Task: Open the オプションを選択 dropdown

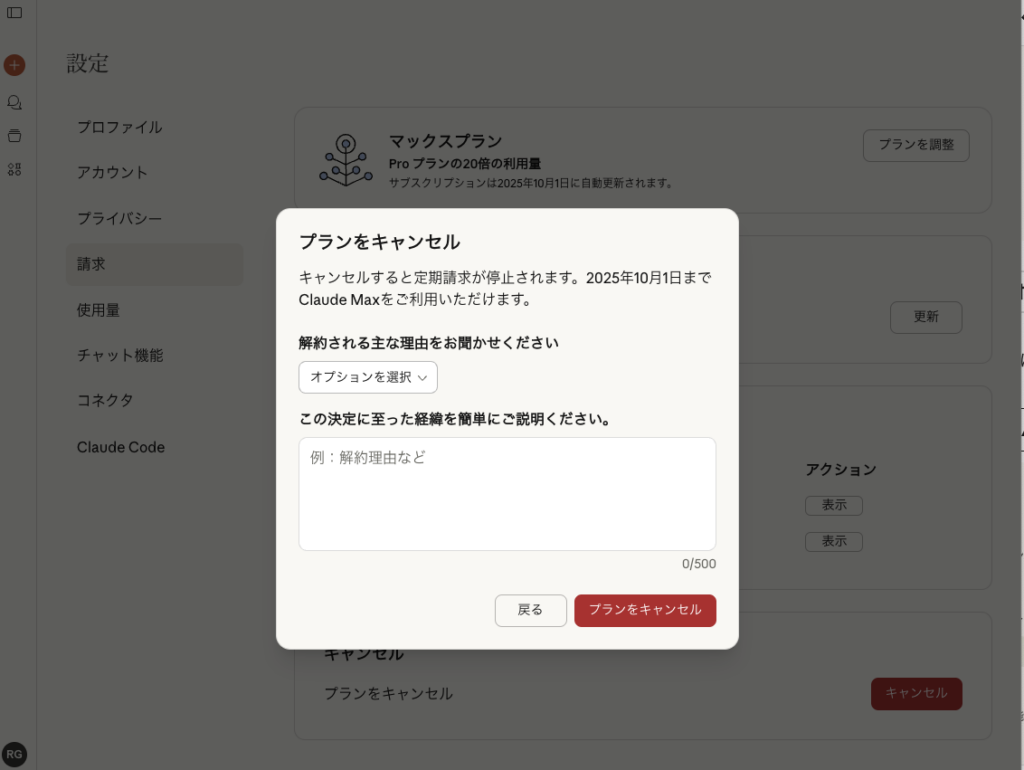Action: point(367,377)
